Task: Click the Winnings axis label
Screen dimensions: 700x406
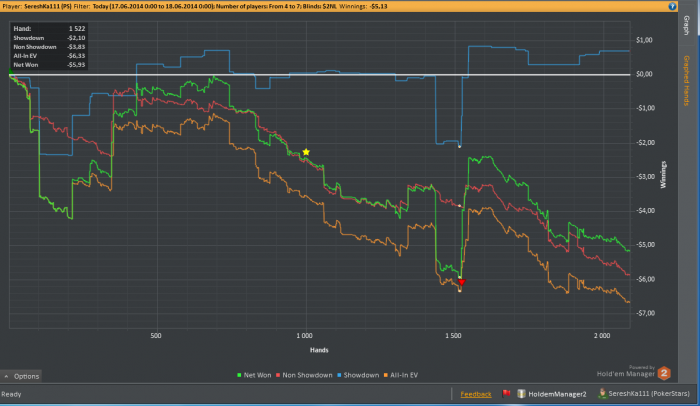Action: click(x=663, y=175)
